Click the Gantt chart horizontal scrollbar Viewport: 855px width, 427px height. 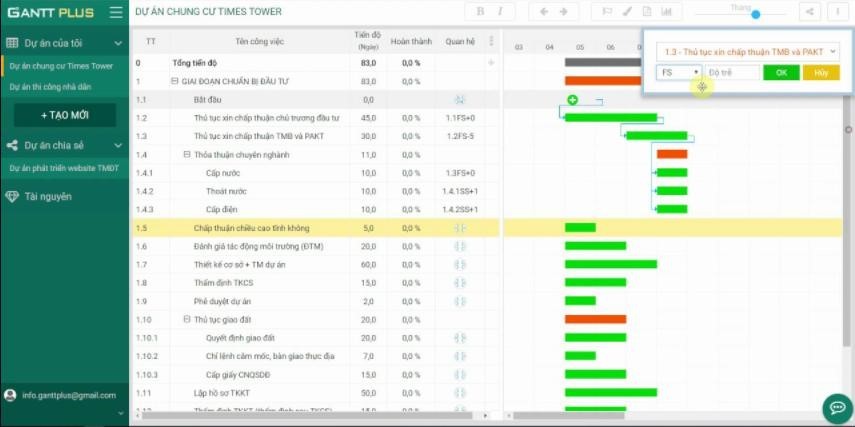tap(570, 416)
